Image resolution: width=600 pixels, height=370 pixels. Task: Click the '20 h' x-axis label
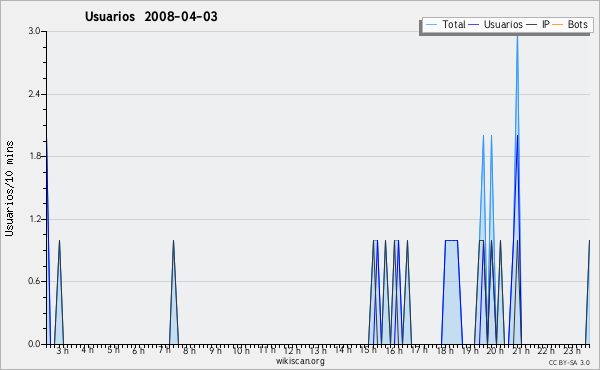click(496, 351)
